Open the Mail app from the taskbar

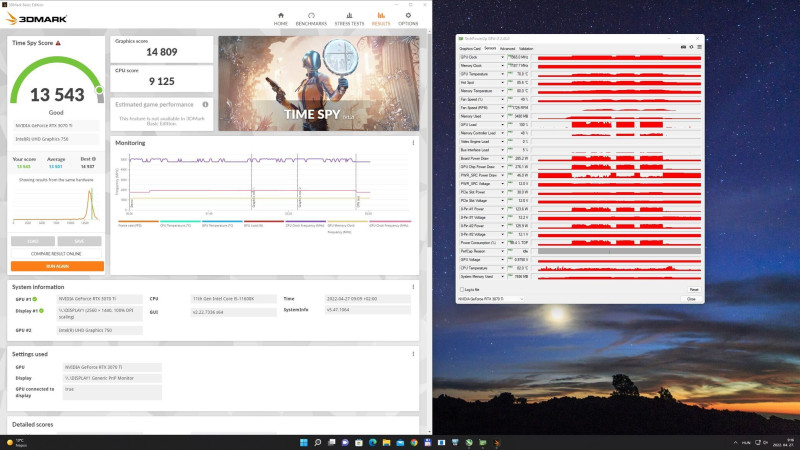[400, 442]
